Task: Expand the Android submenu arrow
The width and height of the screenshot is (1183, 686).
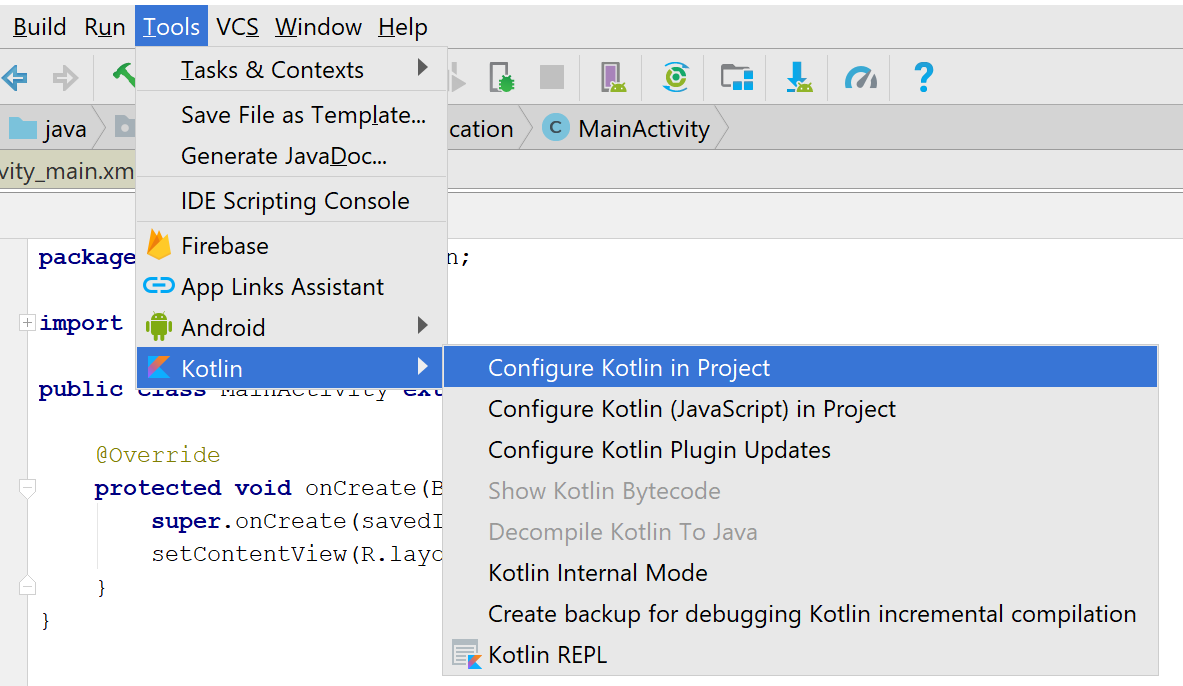Action: coord(422,325)
